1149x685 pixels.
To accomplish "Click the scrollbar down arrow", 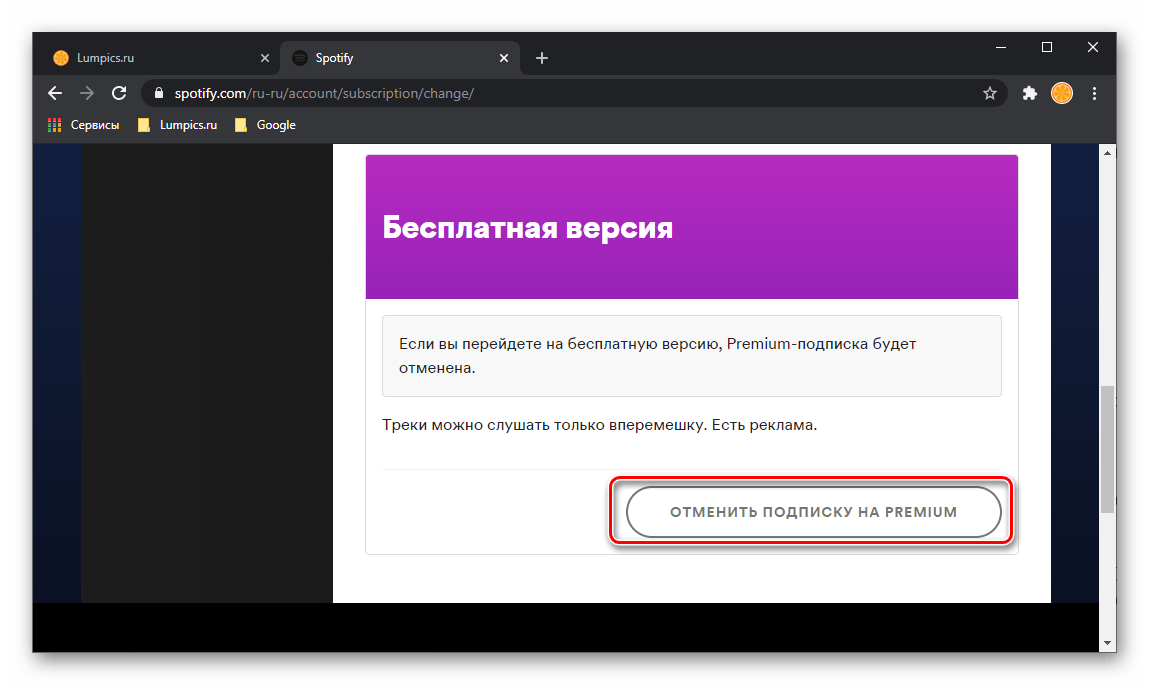I will (1107, 643).
